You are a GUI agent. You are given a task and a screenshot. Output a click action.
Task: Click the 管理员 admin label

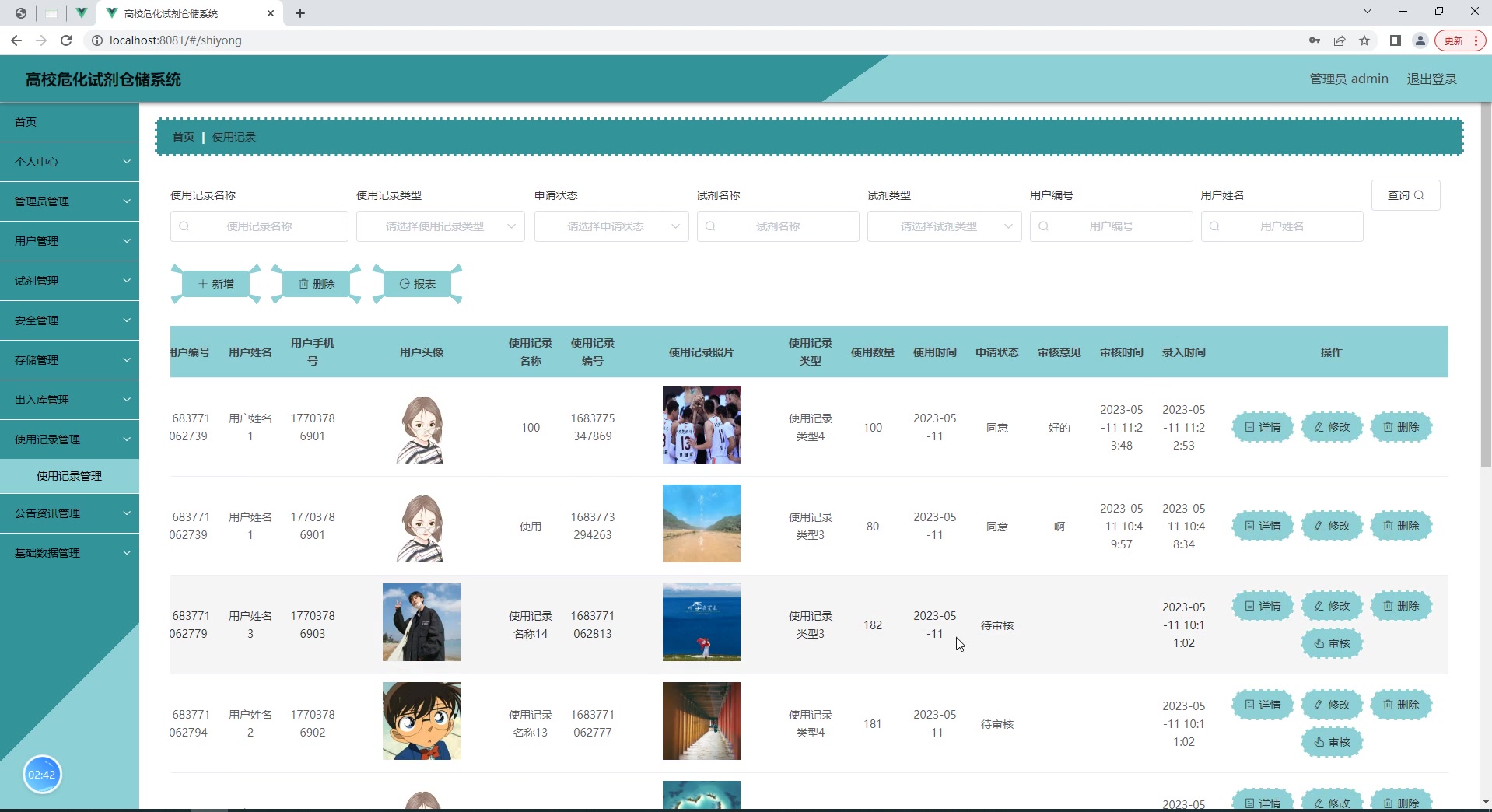pyautogui.click(x=1349, y=79)
